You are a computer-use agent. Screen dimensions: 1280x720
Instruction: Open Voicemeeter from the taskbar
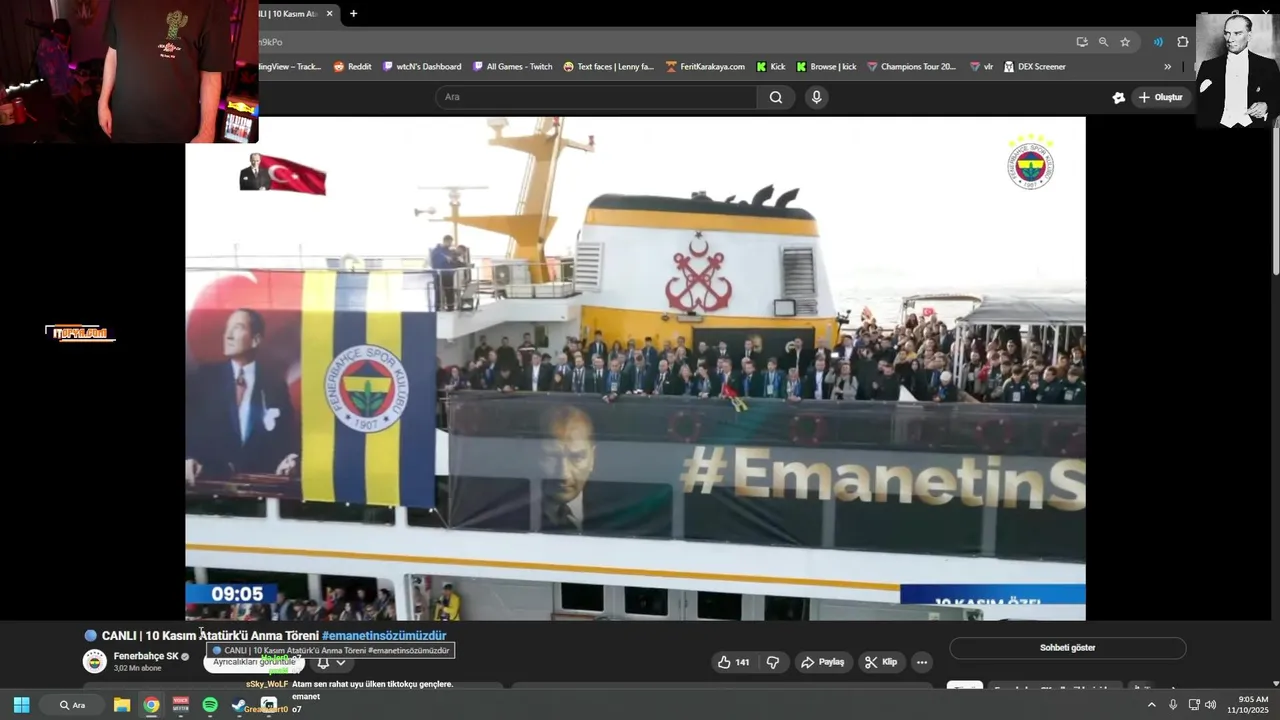(x=181, y=705)
